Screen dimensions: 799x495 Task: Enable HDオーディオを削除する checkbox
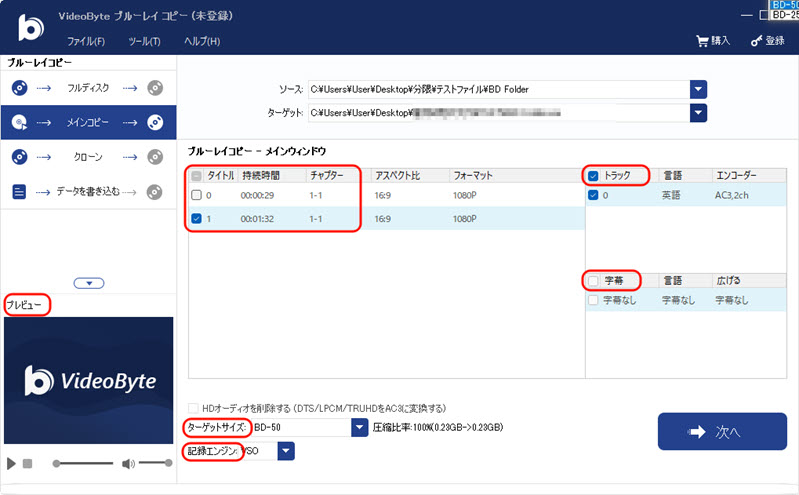click(x=193, y=408)
